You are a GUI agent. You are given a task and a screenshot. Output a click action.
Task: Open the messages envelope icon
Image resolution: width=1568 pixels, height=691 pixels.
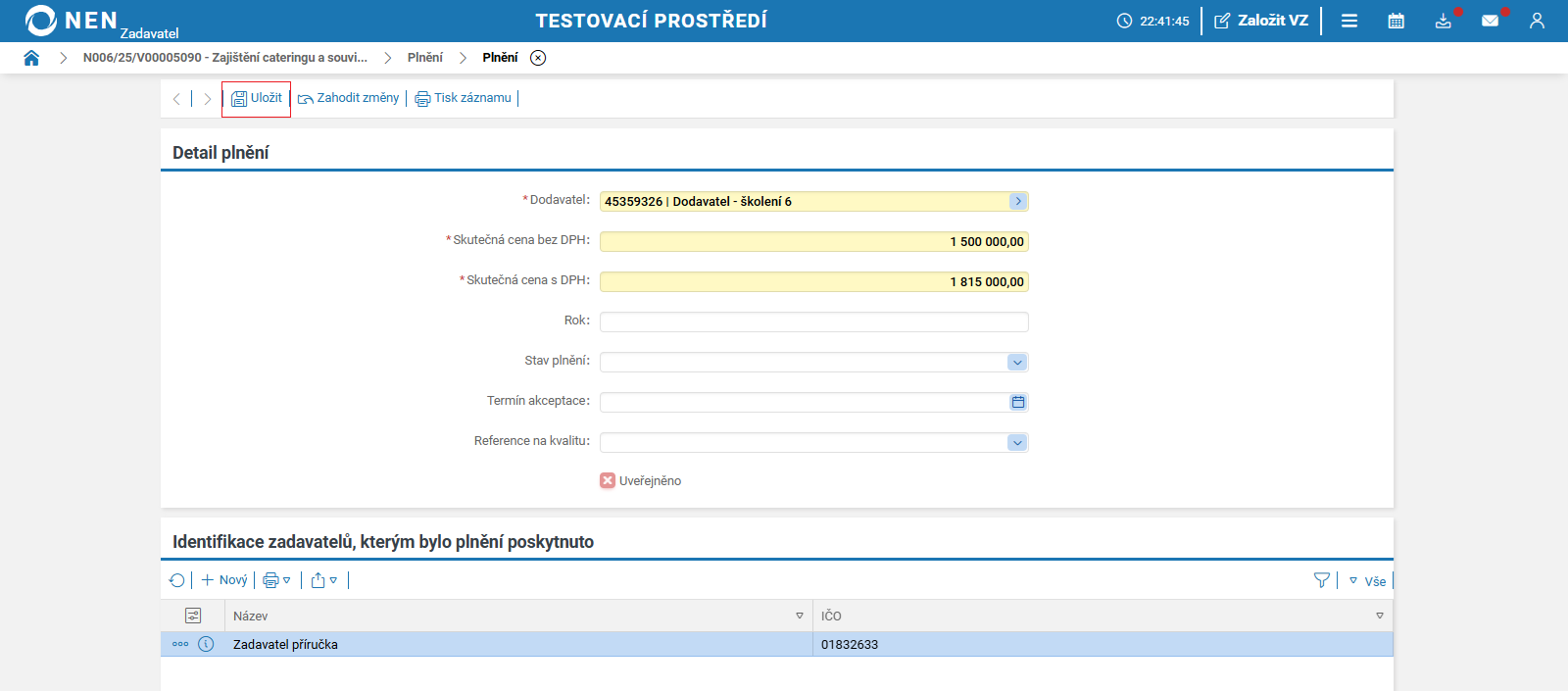pos(1491,21)
